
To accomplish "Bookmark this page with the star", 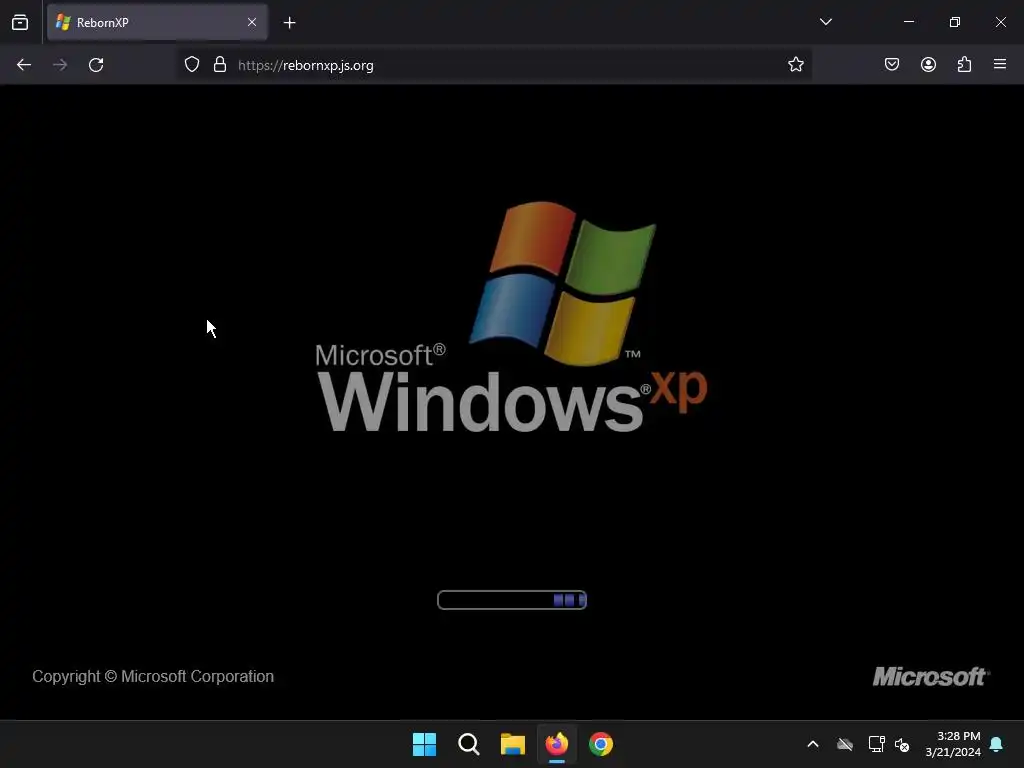I will [x=795, y=65].
